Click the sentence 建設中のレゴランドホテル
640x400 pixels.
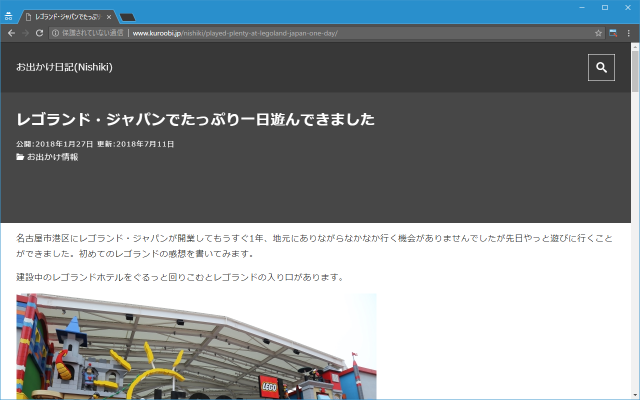[x=180, y=277]
